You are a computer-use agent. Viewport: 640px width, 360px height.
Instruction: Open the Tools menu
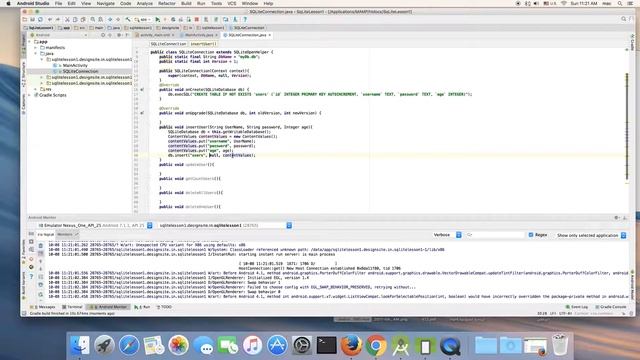point(216,3)
